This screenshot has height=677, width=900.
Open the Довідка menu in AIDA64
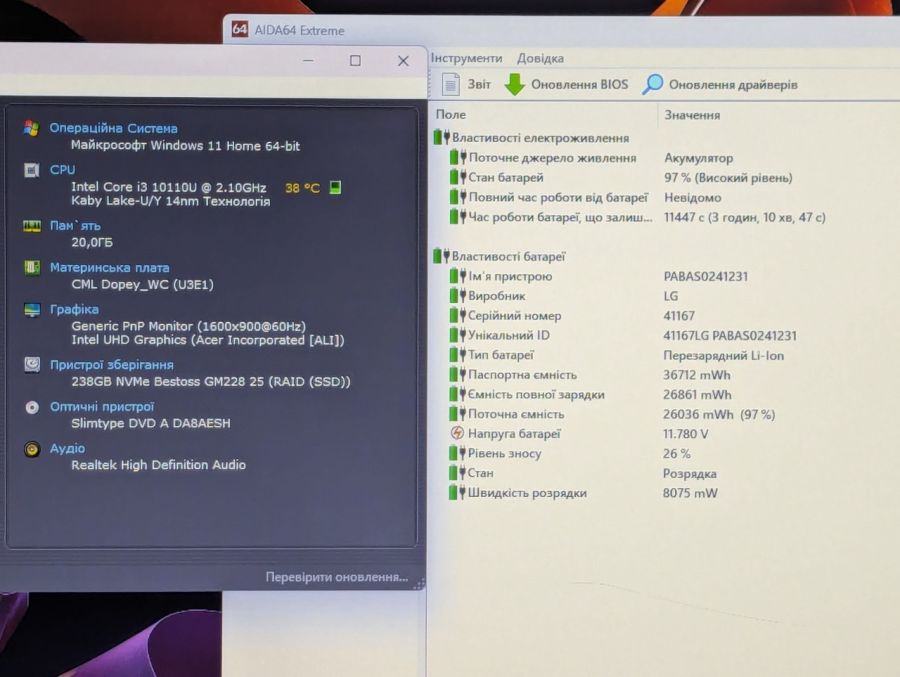click(540, 59)
